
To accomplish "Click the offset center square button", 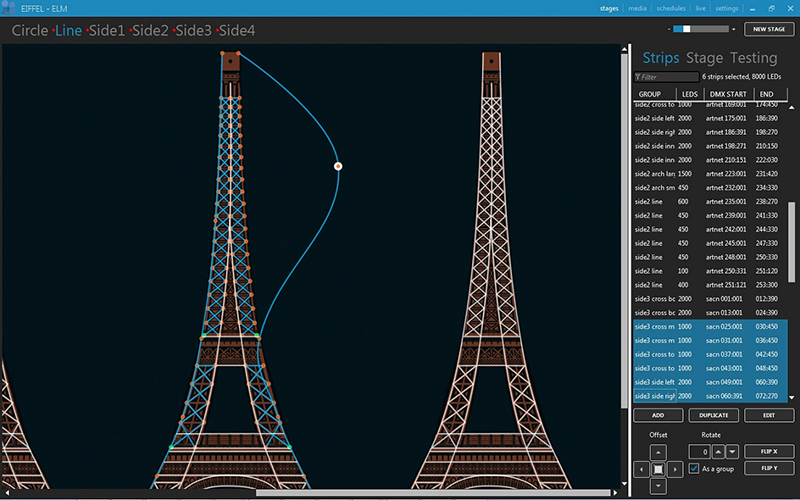I will (x=658, y=468).
